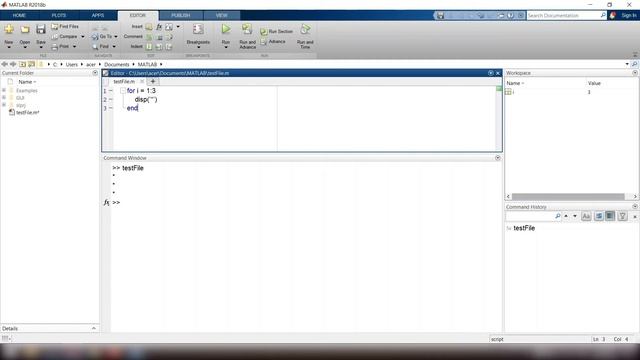The width and height of the screenshot is (640, 360).
Task: Select testFile.m in Current Folder
Action: pos(28,112)
